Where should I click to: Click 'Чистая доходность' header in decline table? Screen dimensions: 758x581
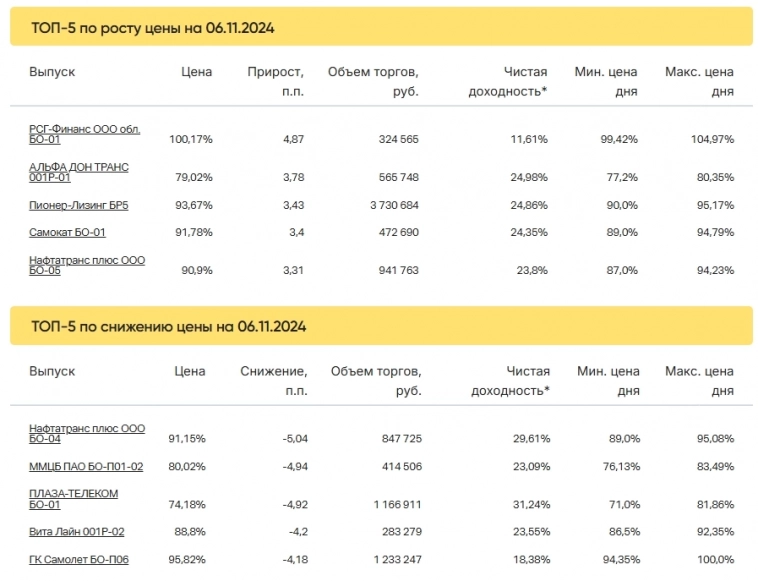[511, 381]
